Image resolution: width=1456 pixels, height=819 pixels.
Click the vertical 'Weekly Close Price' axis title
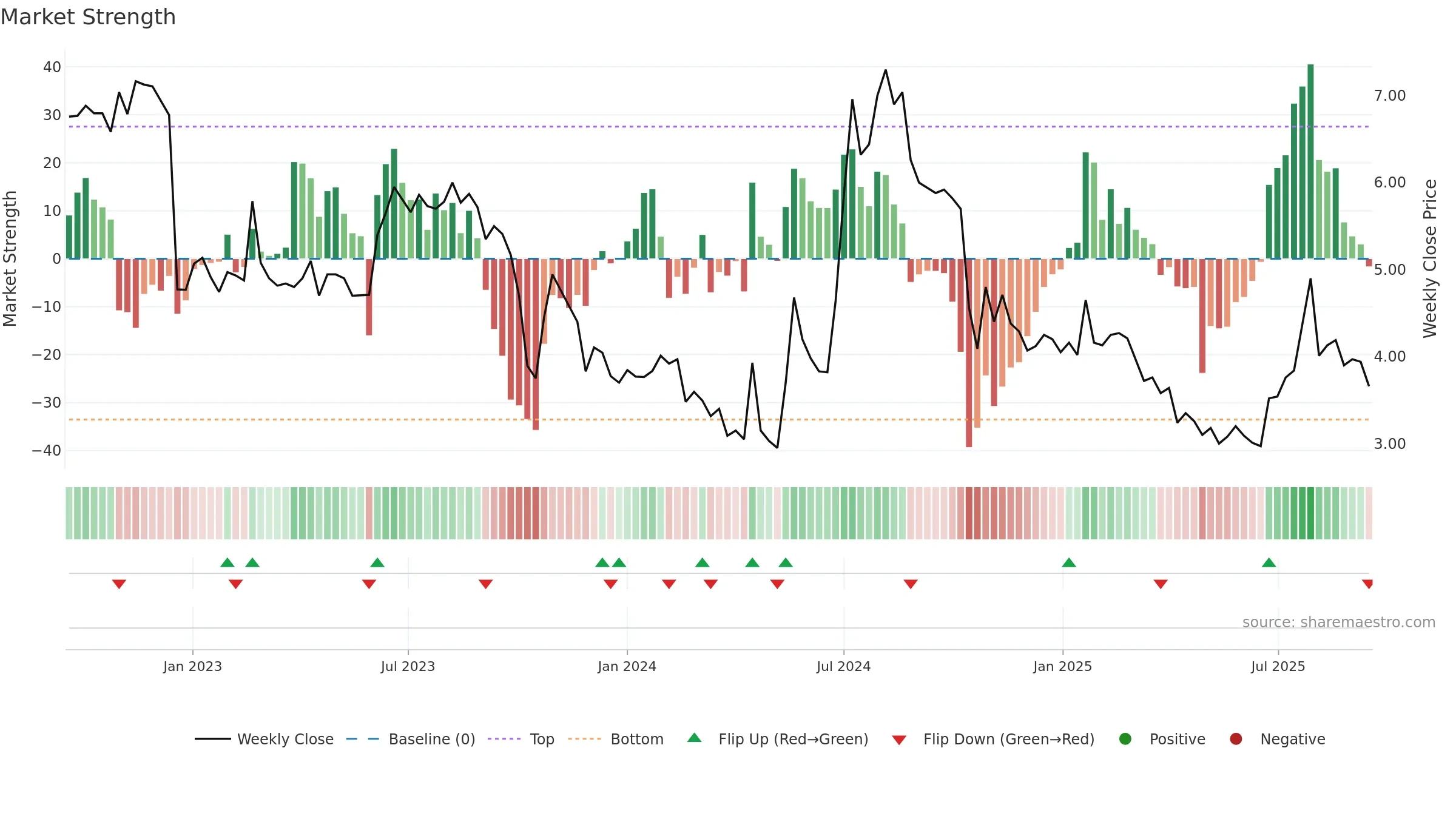1430,258
